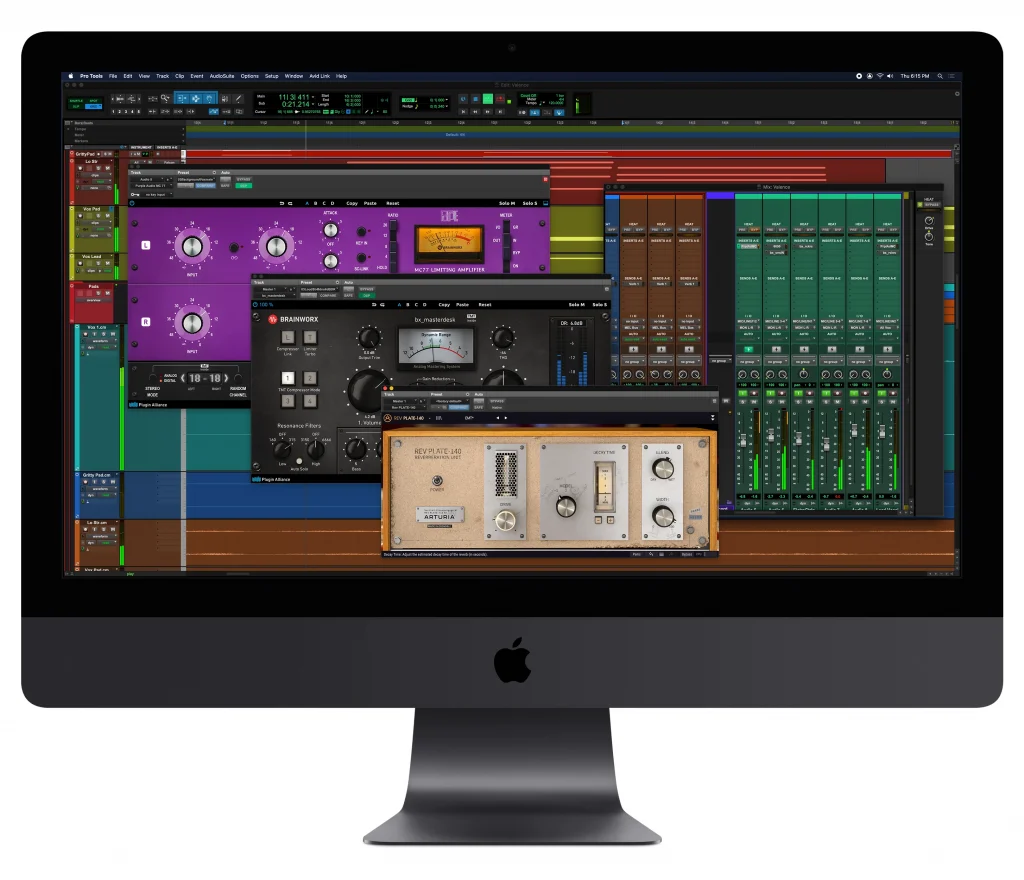
Task: Click Copy in MC77 plugin toolbar
Action: [352, 203]
